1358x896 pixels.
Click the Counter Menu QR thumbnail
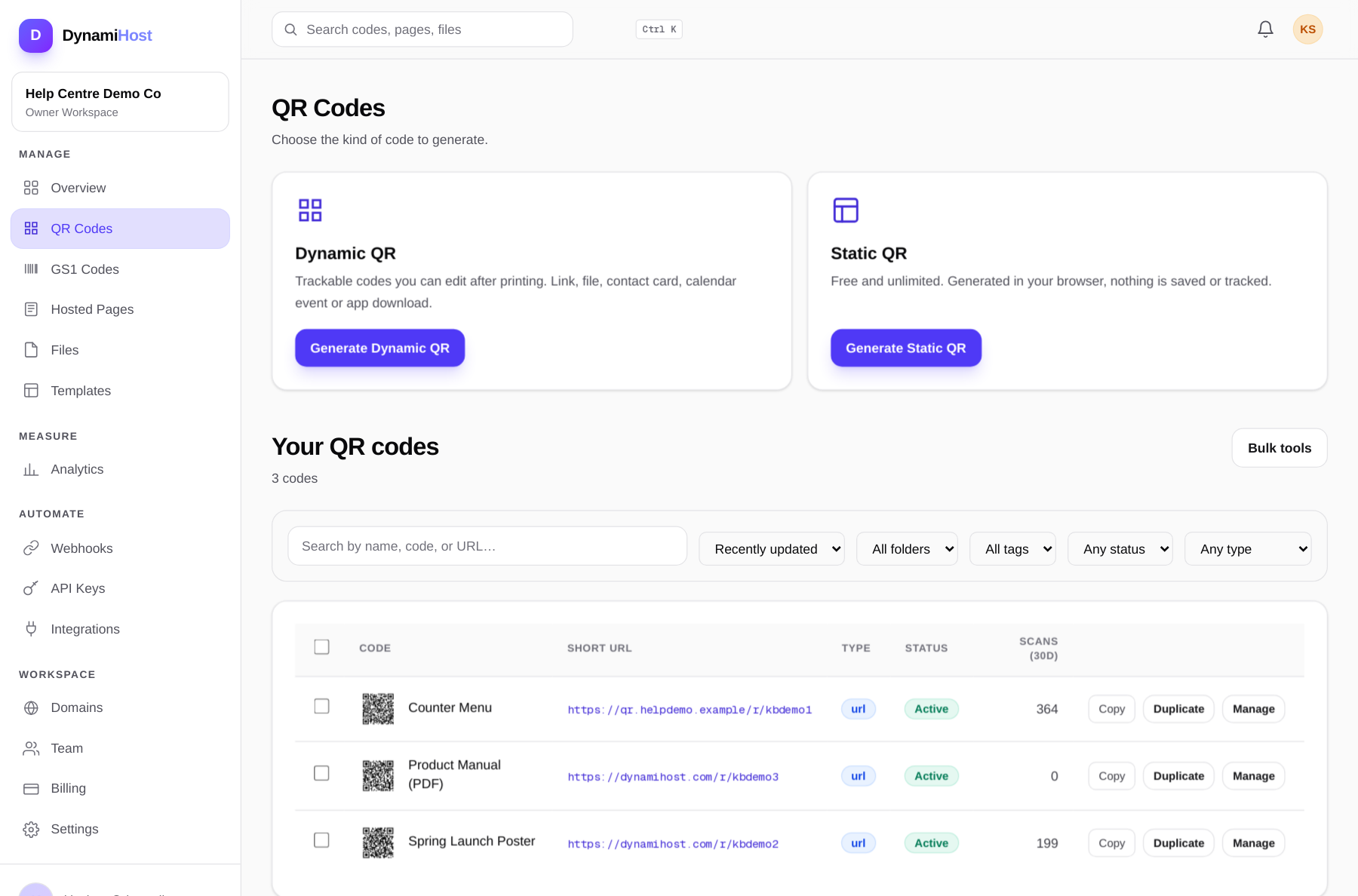click(378, 709)
